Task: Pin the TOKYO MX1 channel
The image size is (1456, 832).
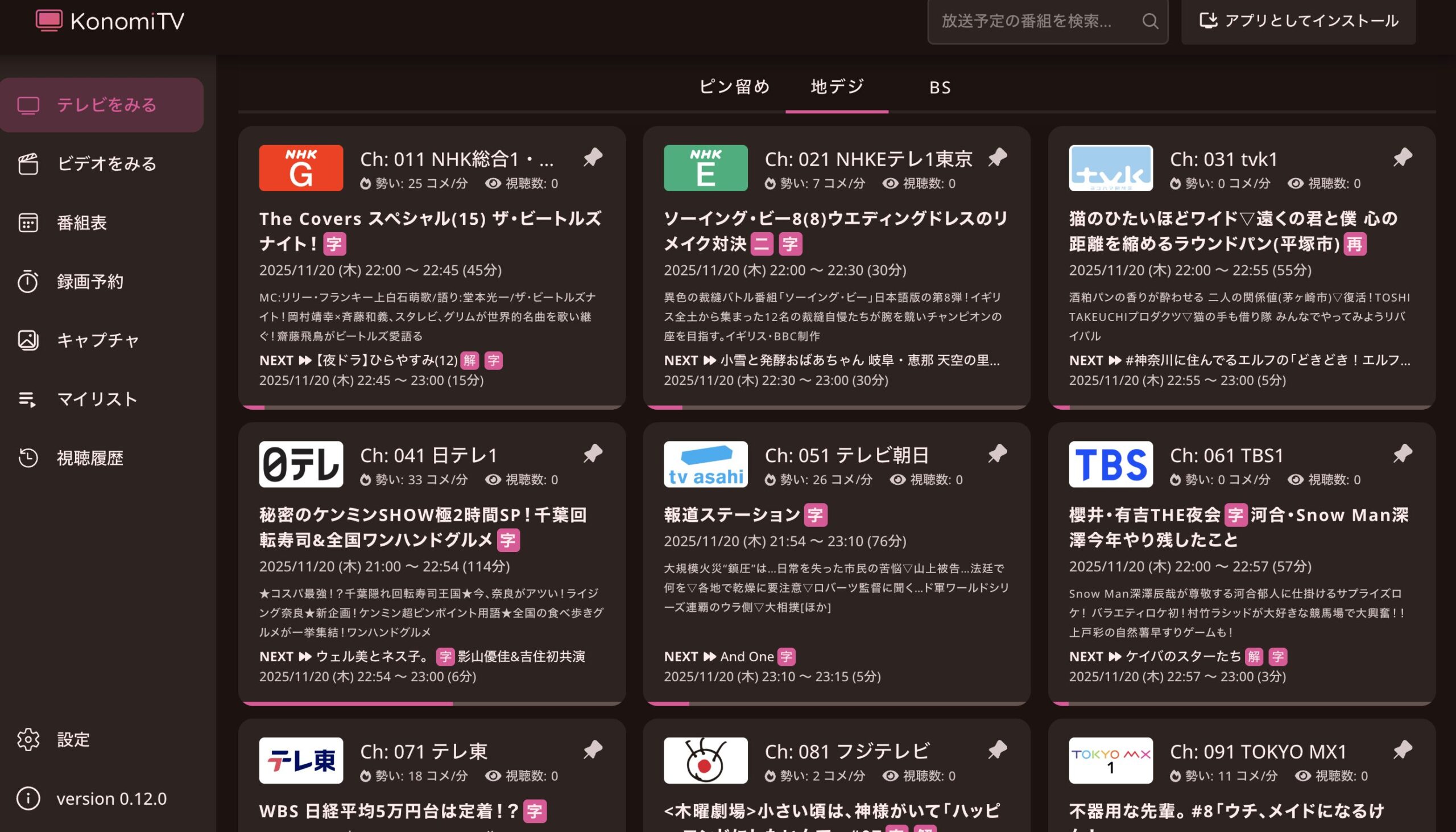Action: (1403, 749)
